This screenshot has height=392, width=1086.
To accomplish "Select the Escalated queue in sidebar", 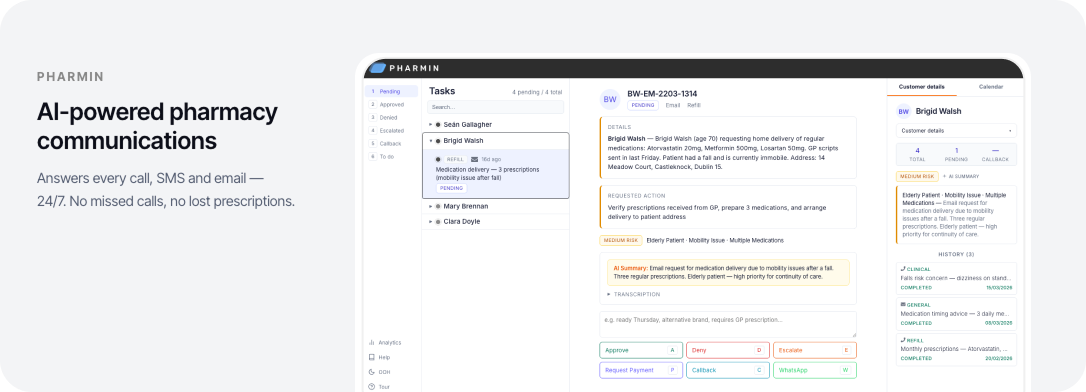I will (391, 131).
